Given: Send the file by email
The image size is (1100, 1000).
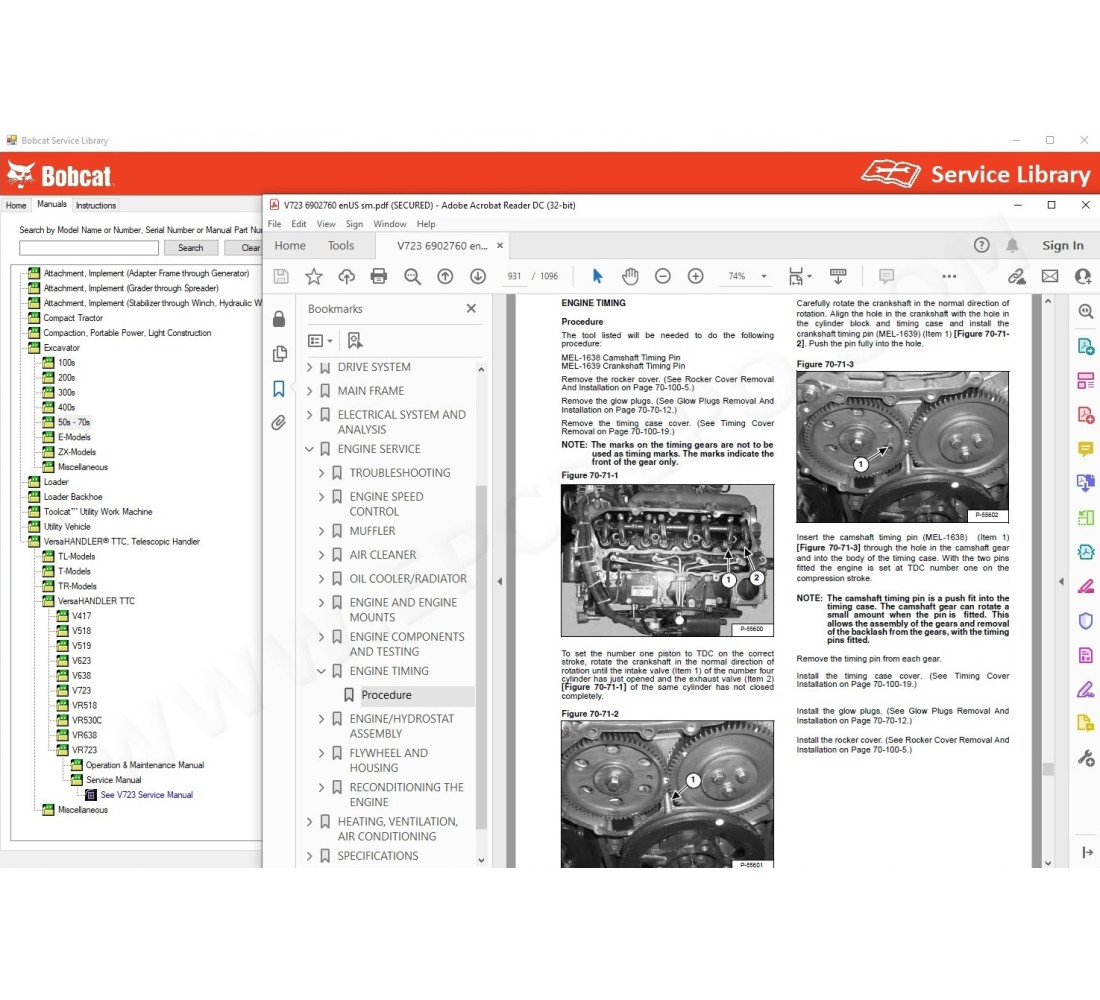Looking at the screenshot, I should [1049, 276].
